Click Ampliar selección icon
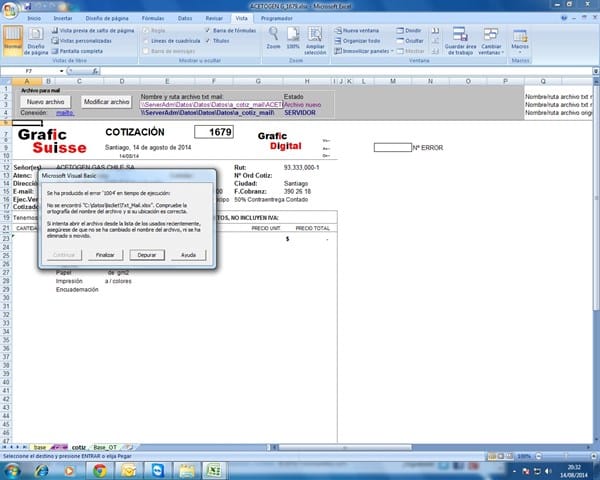 coord(315,40)
